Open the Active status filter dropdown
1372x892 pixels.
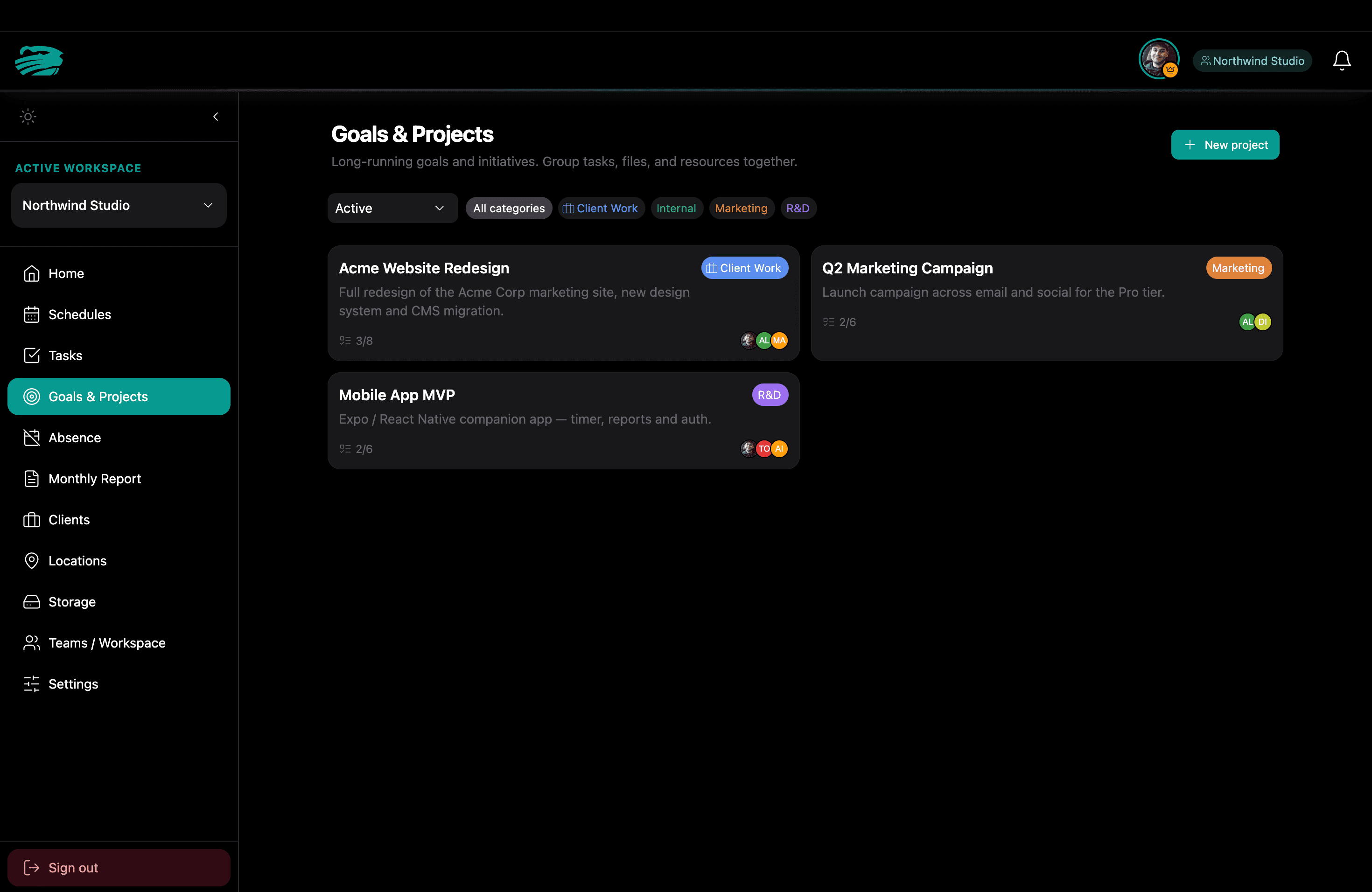tap(392, 208)
